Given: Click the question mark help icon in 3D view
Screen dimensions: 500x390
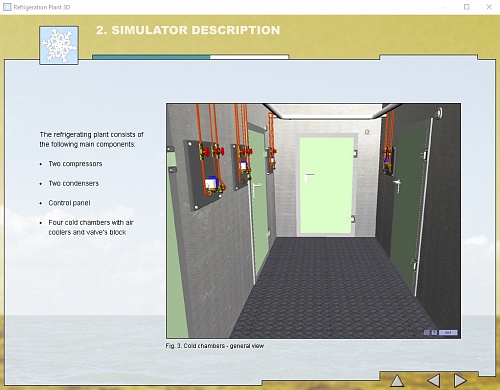Looking at the screenshot, I should point(434,332).
